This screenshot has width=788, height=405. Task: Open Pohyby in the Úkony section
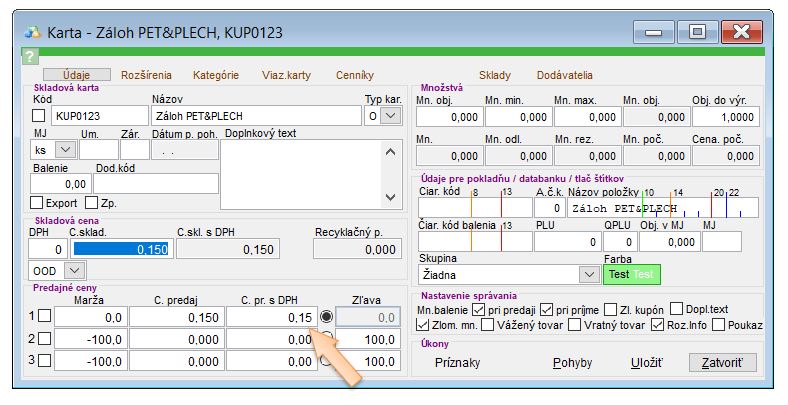(572, 363)
